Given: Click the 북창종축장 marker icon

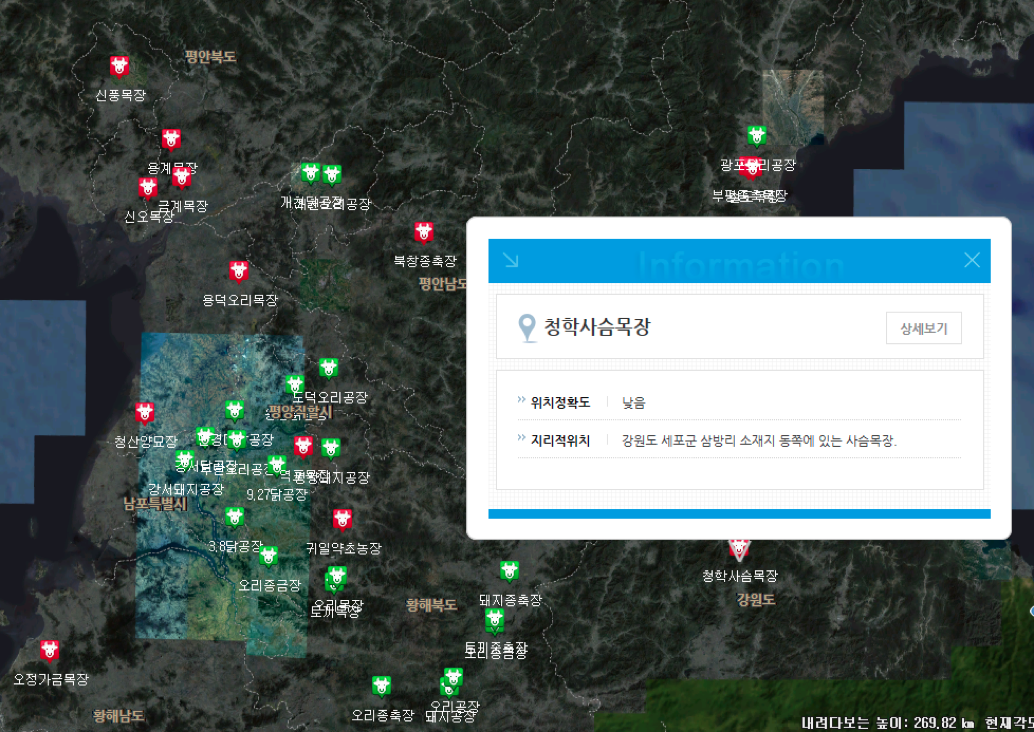Looking at the screenshot, I should tap(424, 232).
